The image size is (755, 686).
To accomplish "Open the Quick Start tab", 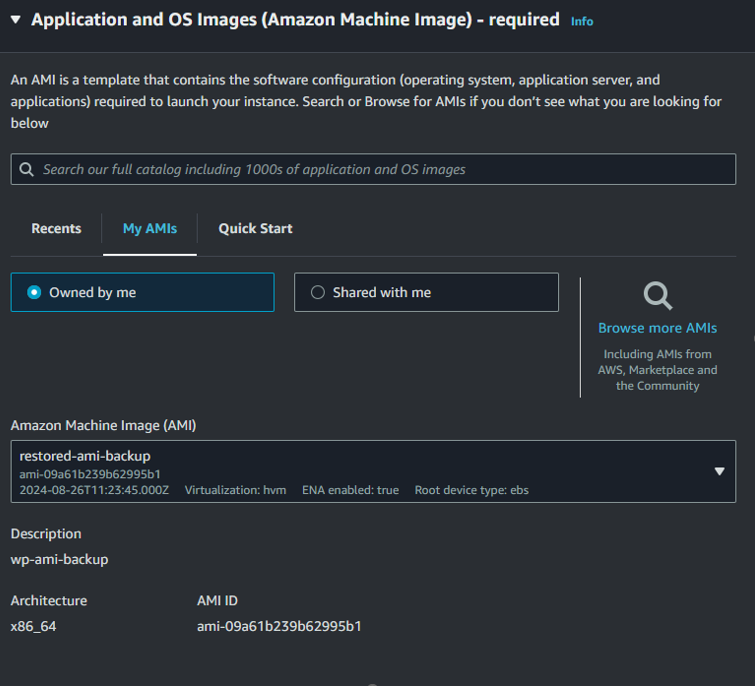I will (255, 229).
